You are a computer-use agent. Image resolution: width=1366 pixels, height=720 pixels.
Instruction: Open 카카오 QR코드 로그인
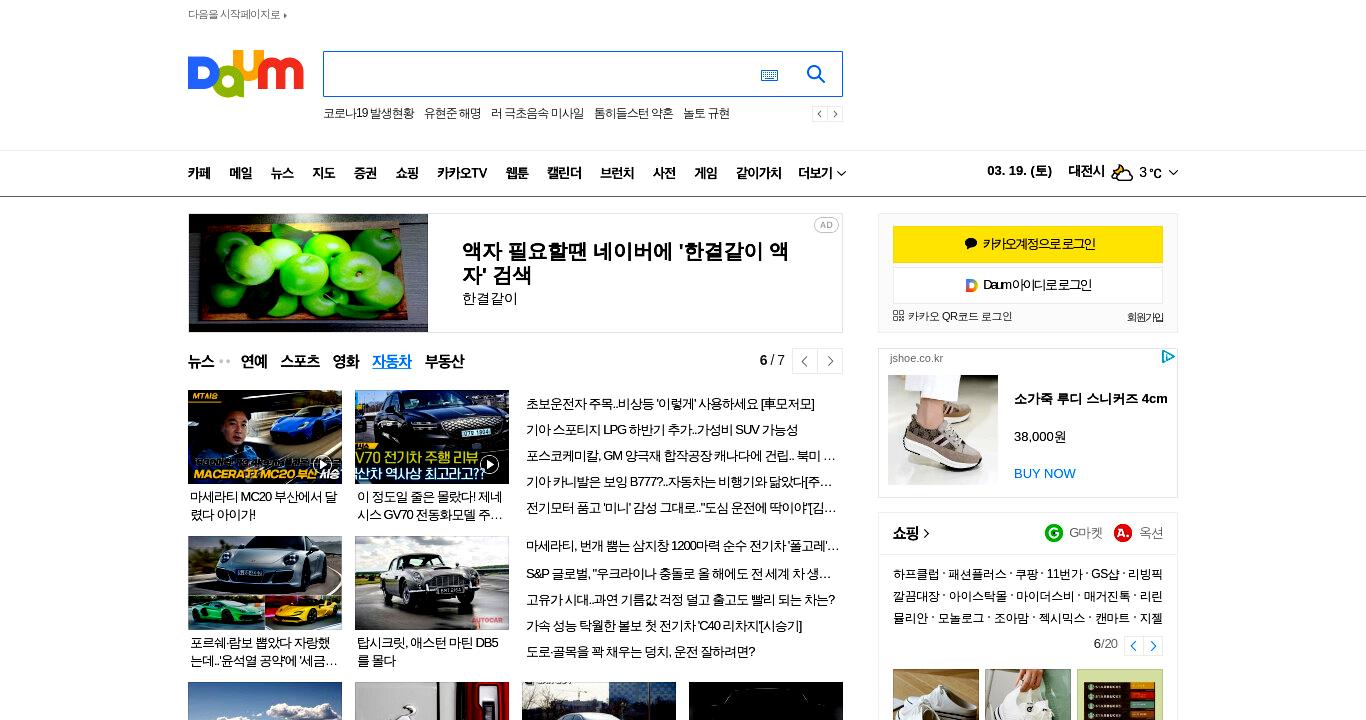click(952, 316)
